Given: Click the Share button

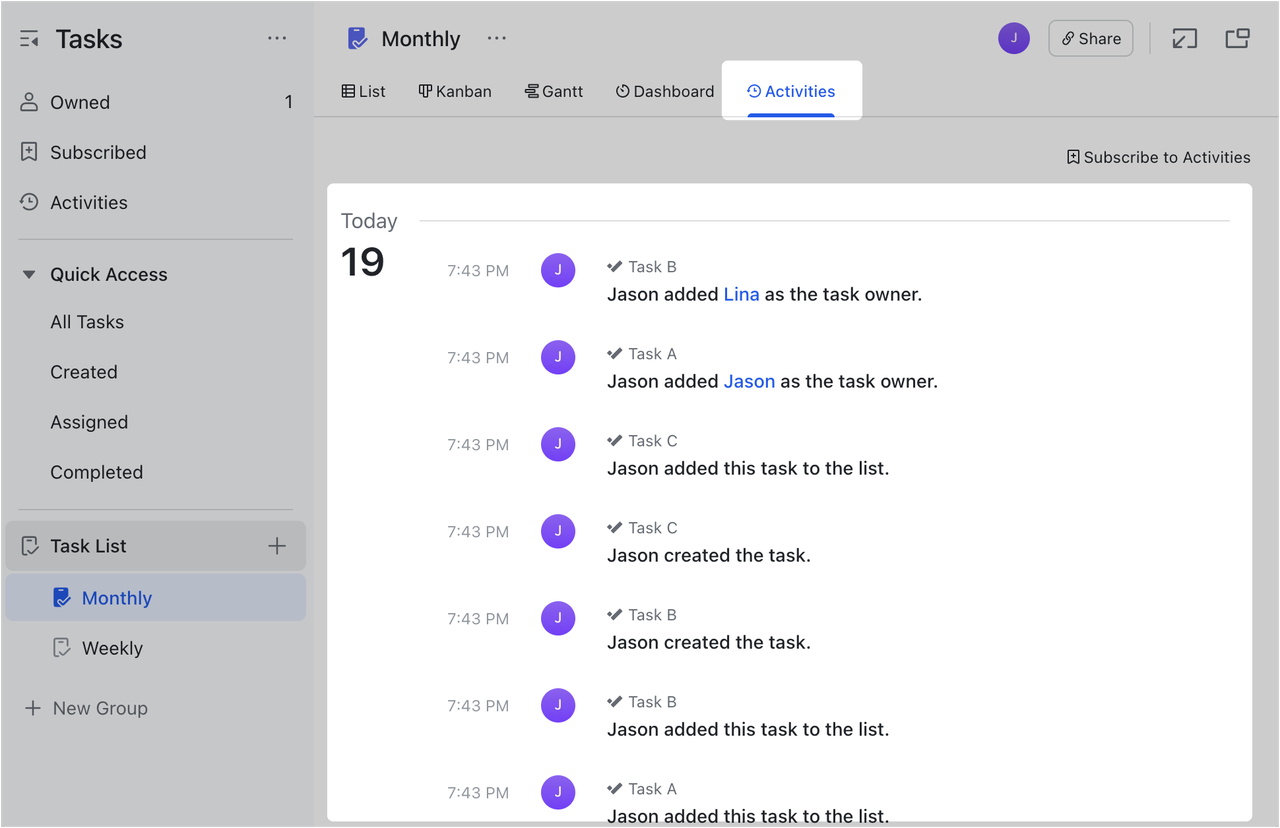Looking at the screenshot, I should point(1090,38).
